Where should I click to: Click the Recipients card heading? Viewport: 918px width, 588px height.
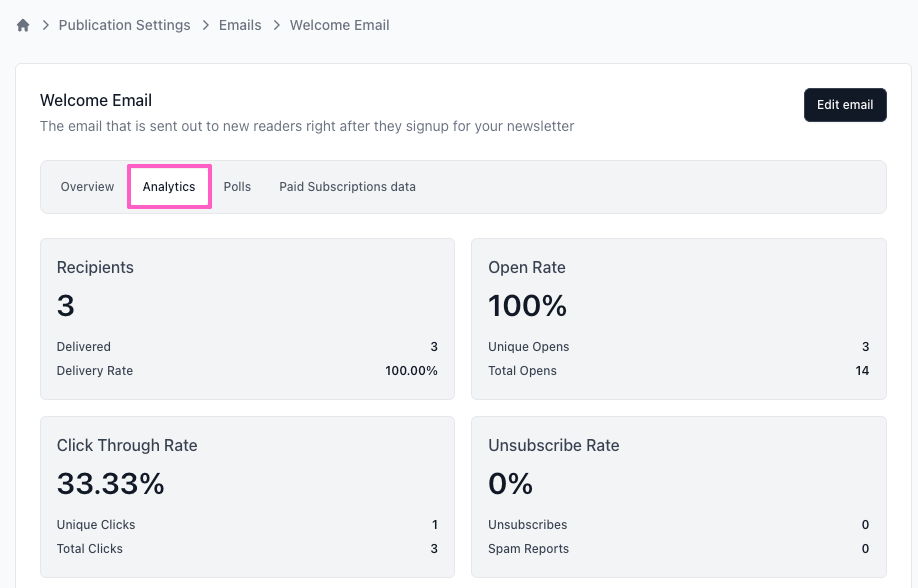click(x=95, y=267)
